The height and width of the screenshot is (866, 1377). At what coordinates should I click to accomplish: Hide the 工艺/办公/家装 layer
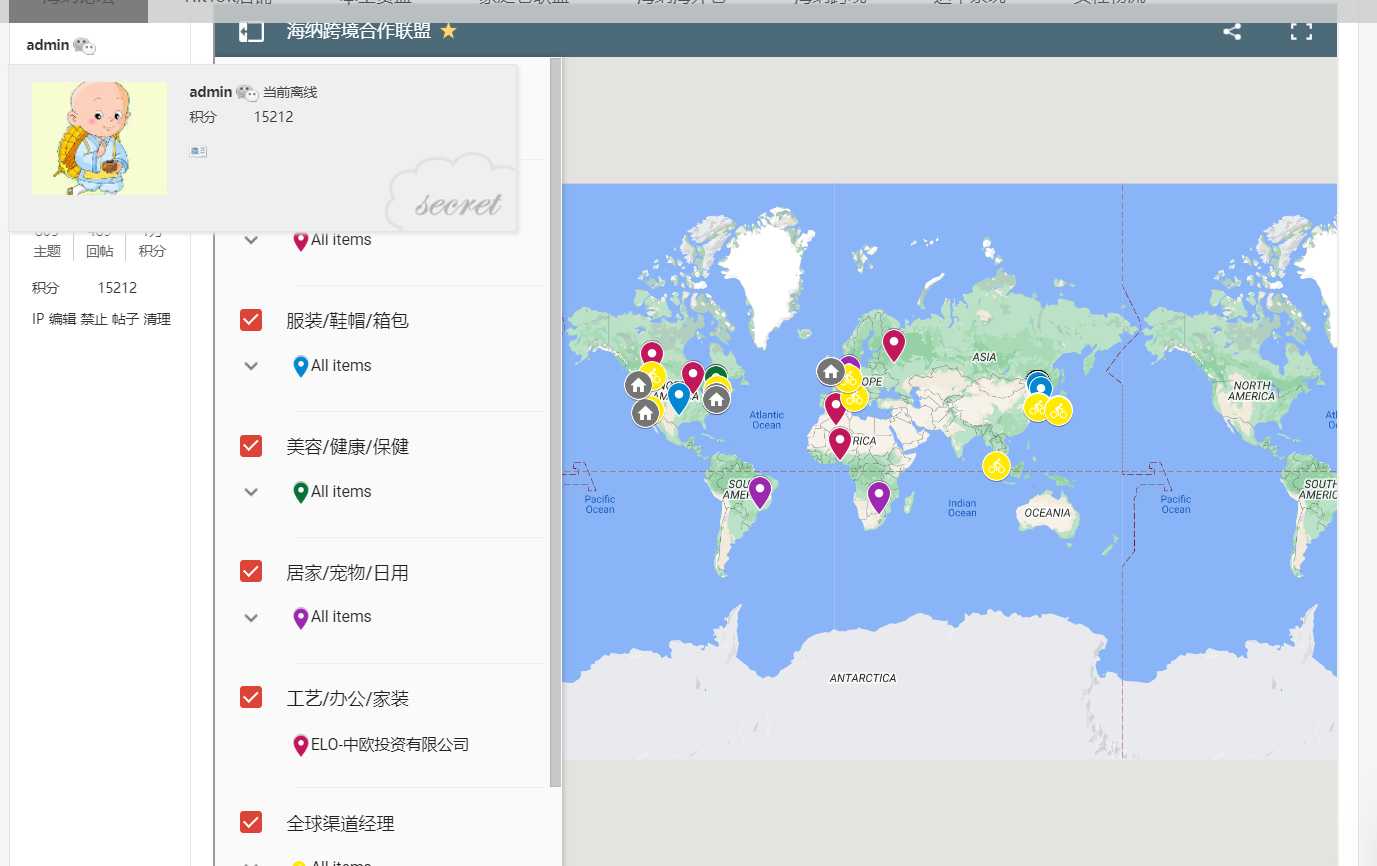tap(251, 698)
